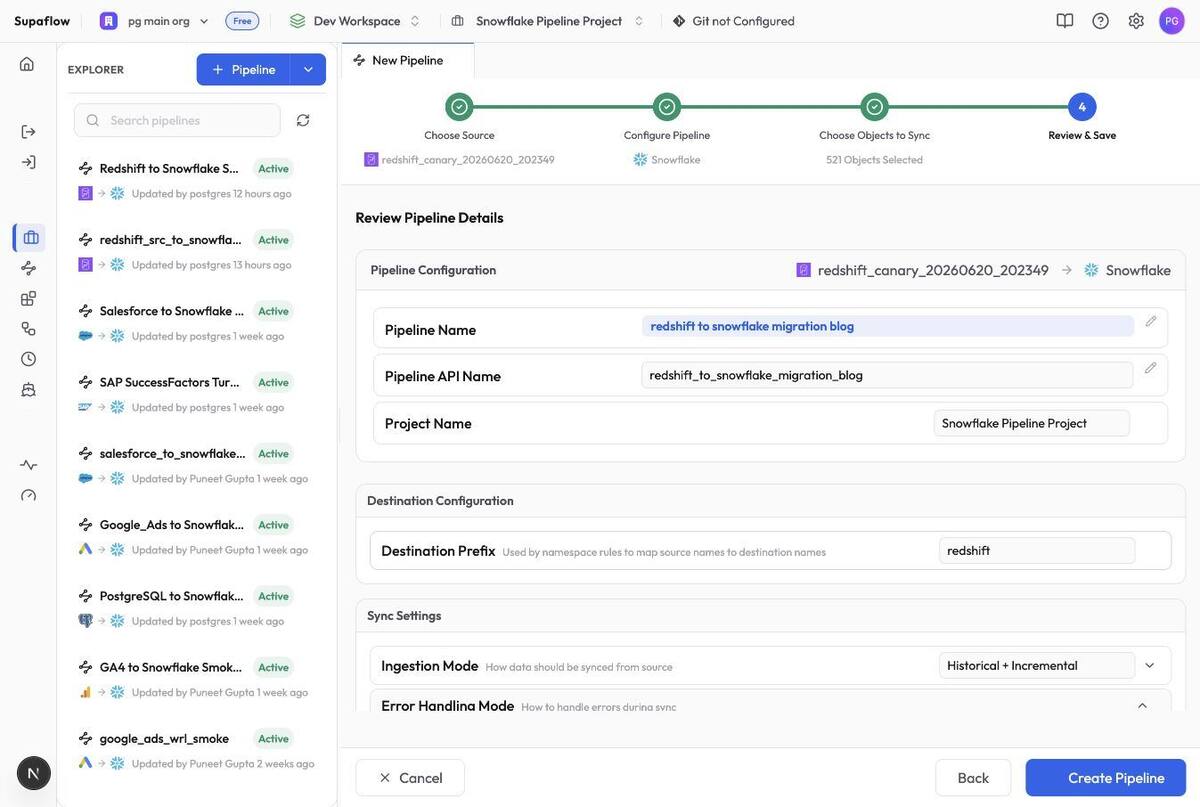Click the completed Choose Objects to Sync step
Viewport: 1200px width, 807px height.
pos(875,107)
